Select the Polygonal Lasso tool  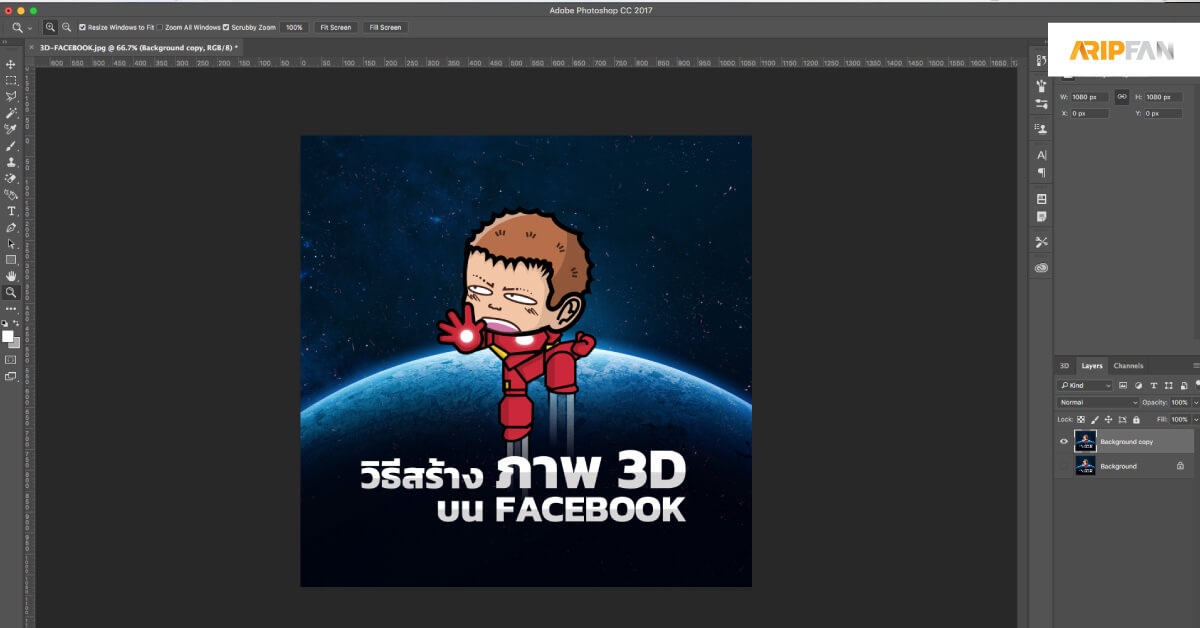[x=11, y=97]
